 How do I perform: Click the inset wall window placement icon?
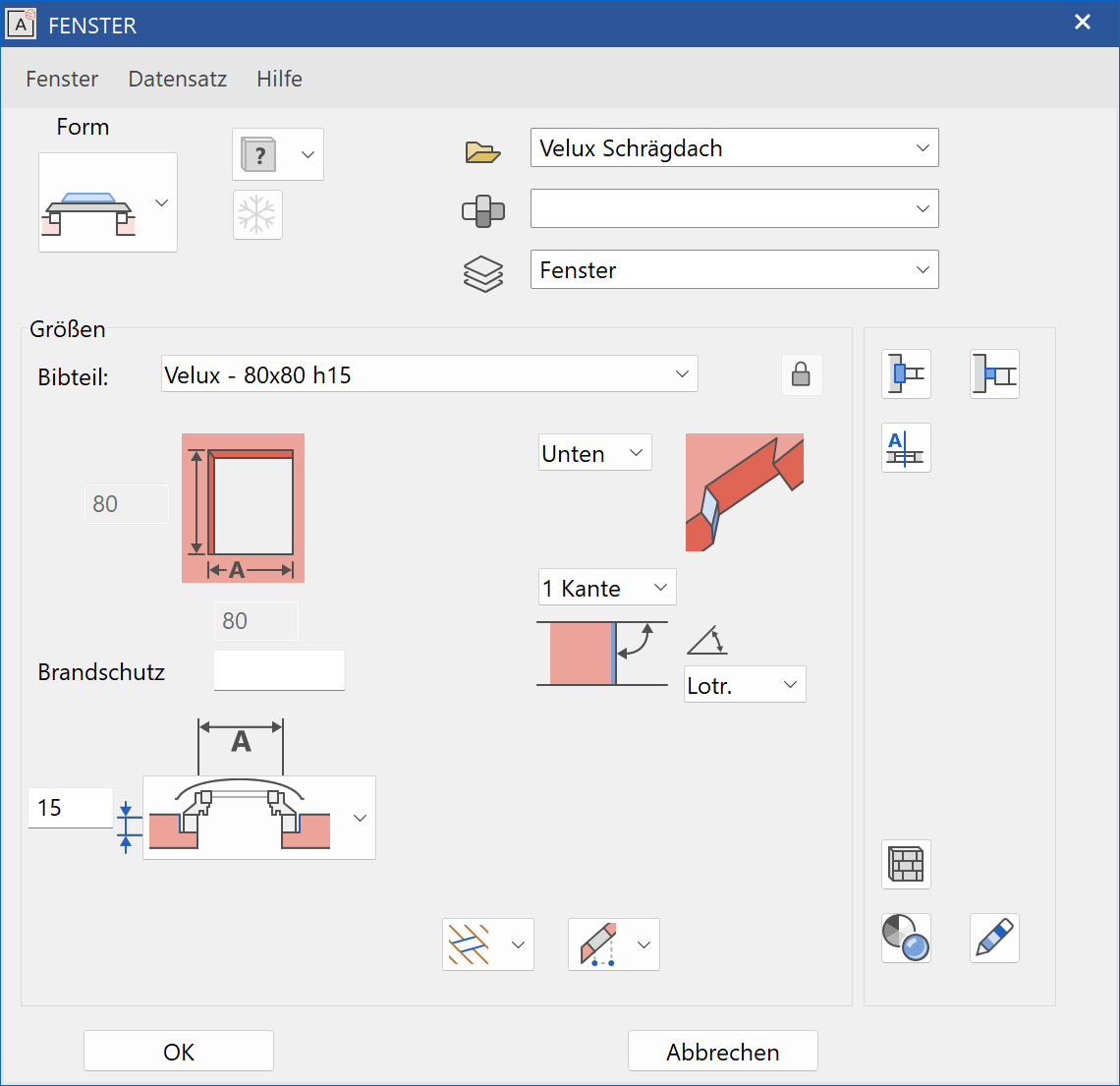click(994, 373)
